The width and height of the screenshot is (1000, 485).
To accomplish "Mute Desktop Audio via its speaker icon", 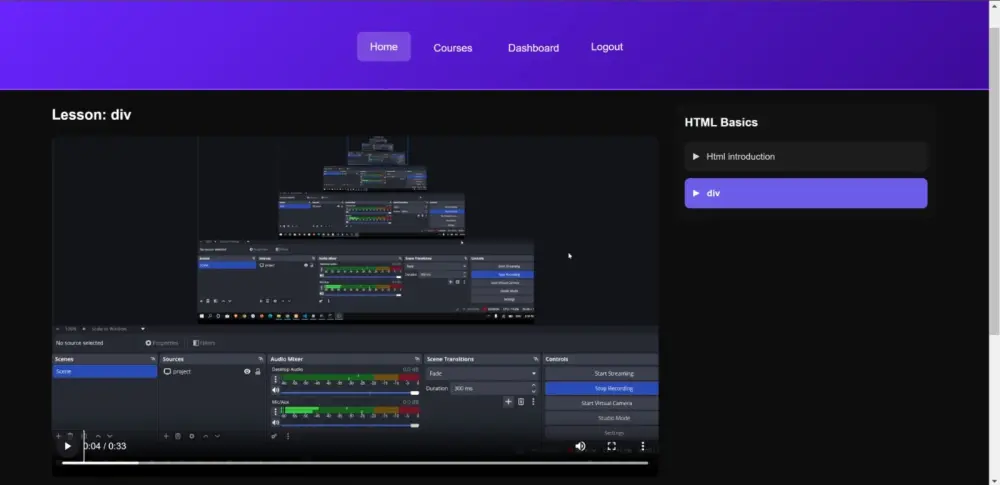I will point(276,390).
